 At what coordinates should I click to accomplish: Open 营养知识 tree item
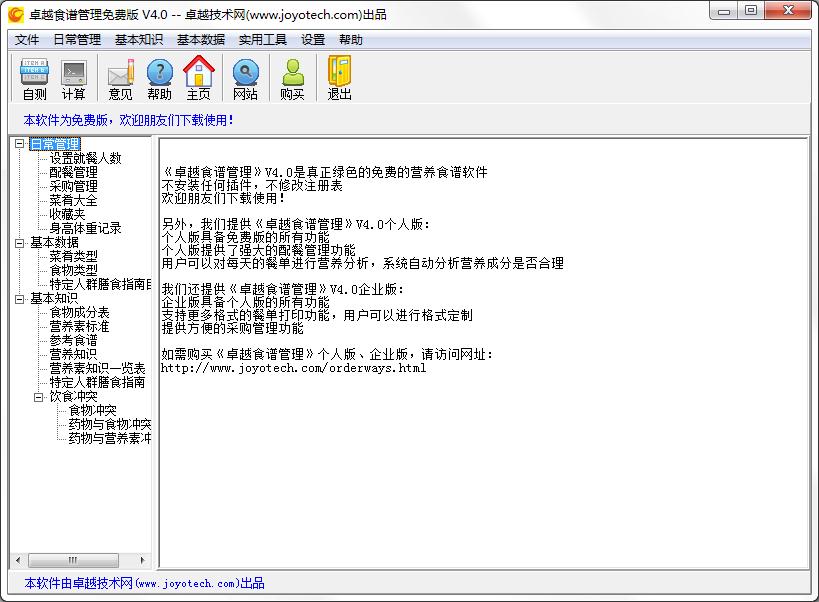[x=73, y=355]
